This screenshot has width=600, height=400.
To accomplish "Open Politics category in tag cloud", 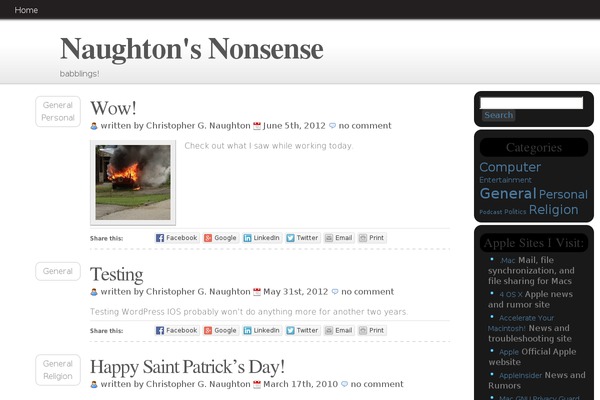I will [x=515, y=212].
